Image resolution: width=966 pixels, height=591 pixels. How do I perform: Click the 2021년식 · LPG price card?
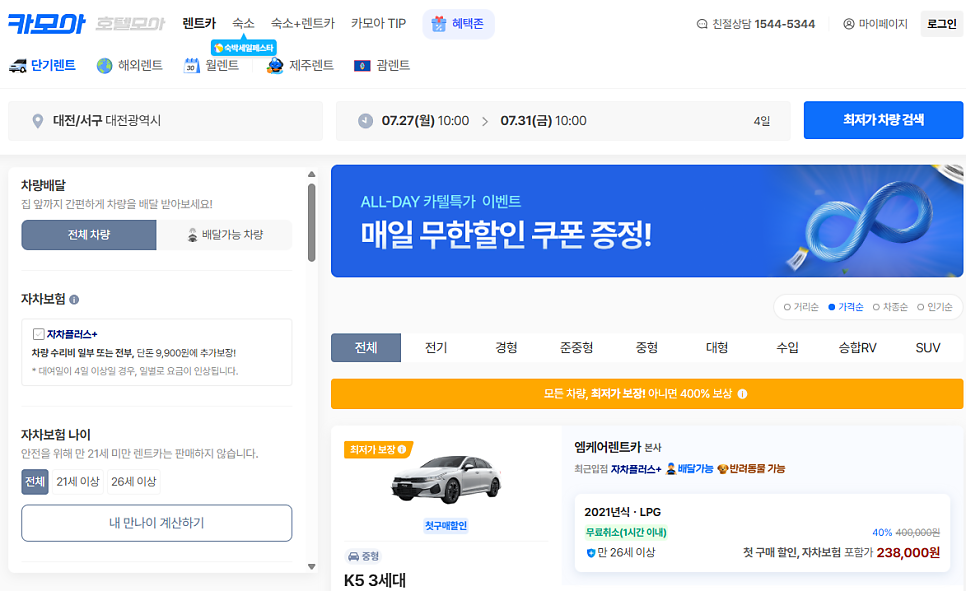click(x=762, y=533)
